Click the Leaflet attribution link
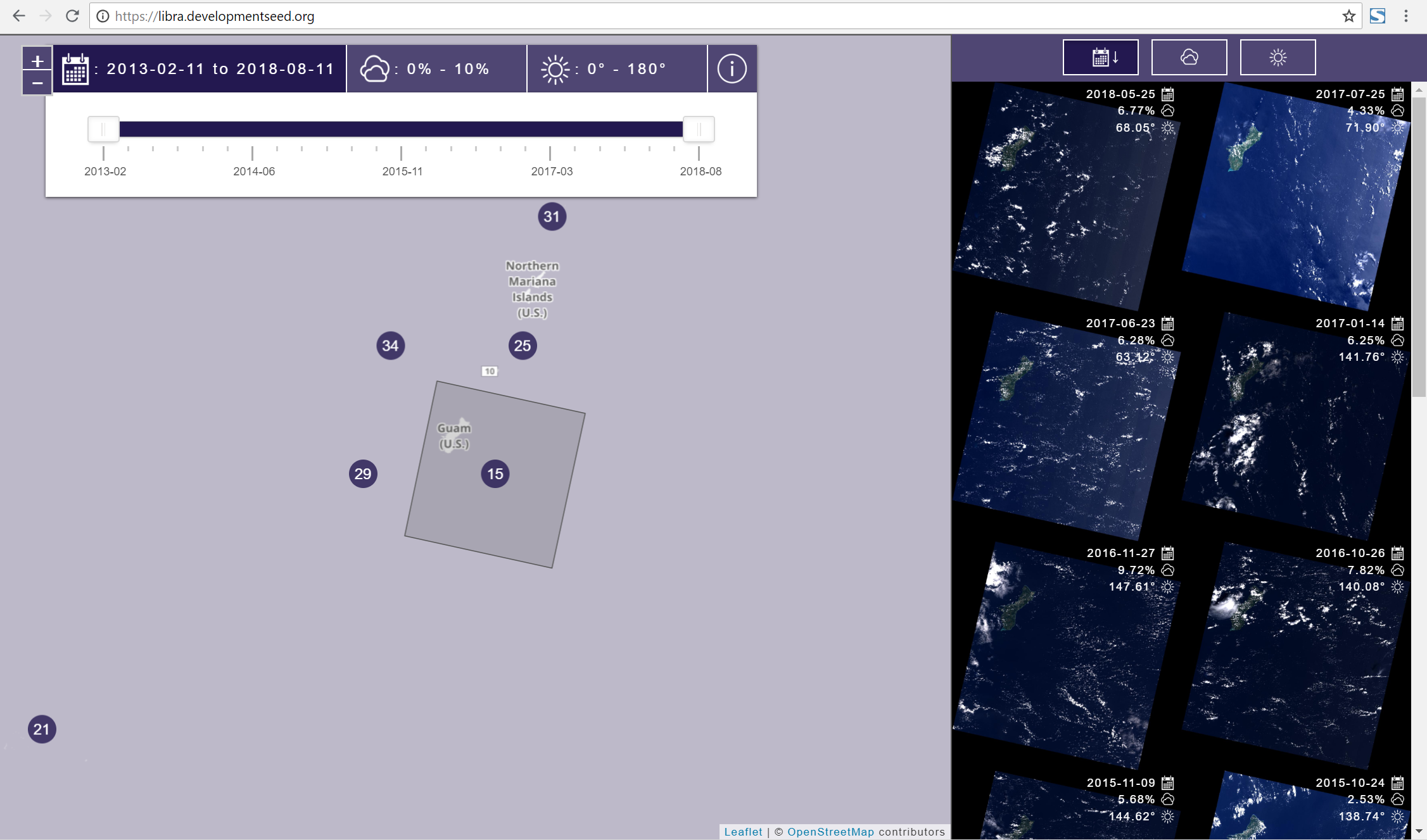 [743, 832]
